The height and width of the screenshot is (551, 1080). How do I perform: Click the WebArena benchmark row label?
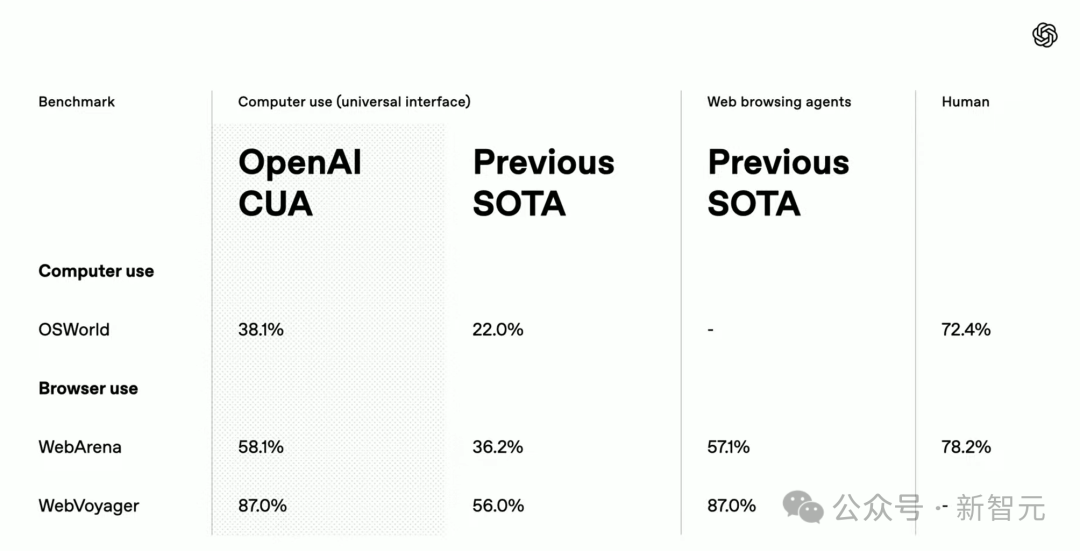80,447
